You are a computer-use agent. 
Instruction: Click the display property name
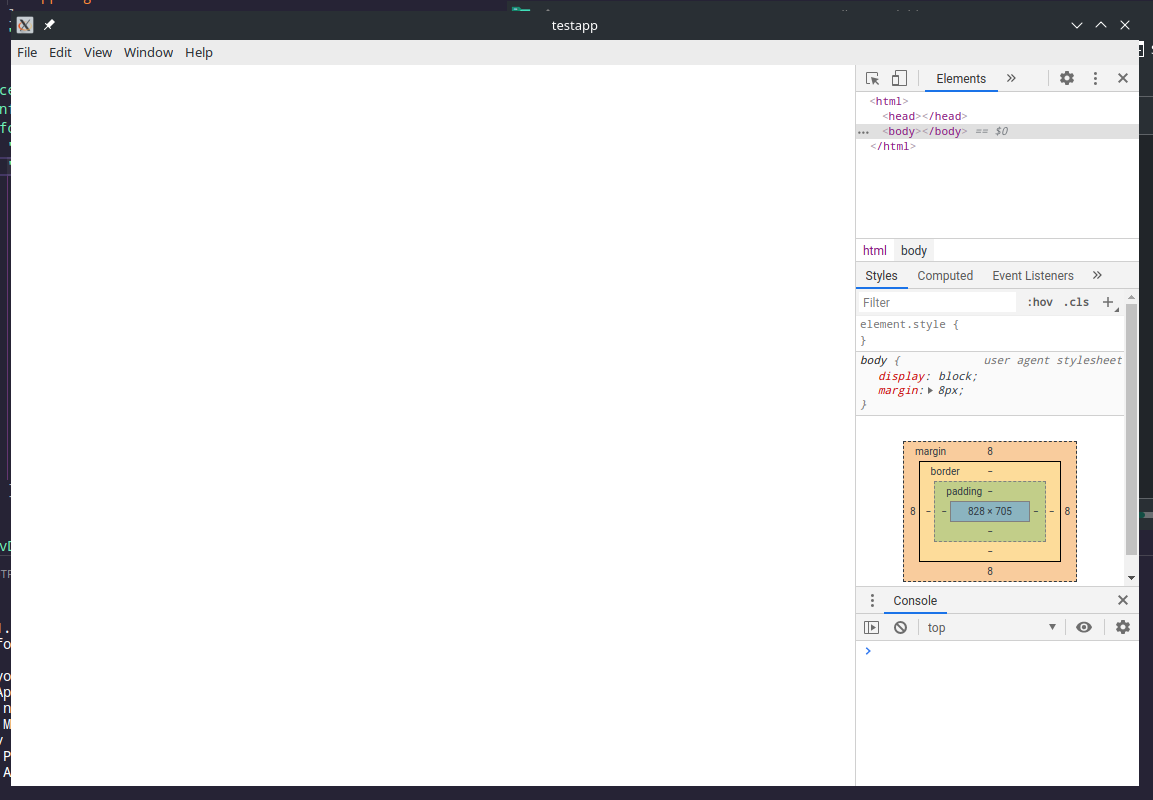(x=902, y=376)
